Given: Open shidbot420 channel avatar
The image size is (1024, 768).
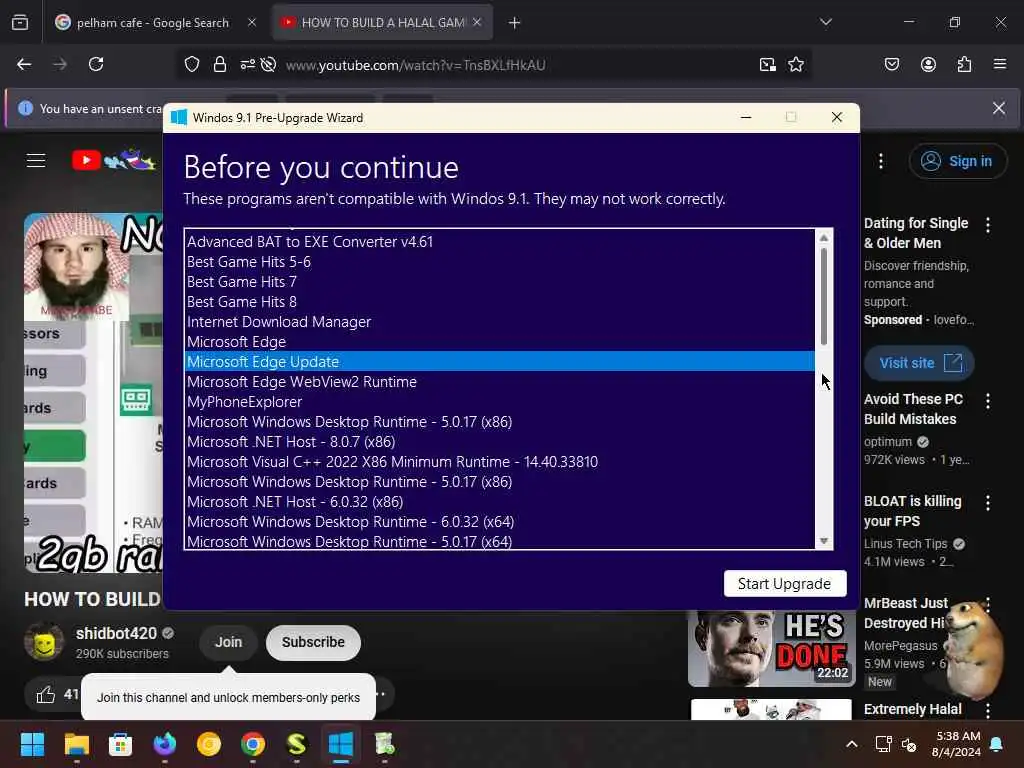Looking at the screenshot, I should tap(44, 642).
